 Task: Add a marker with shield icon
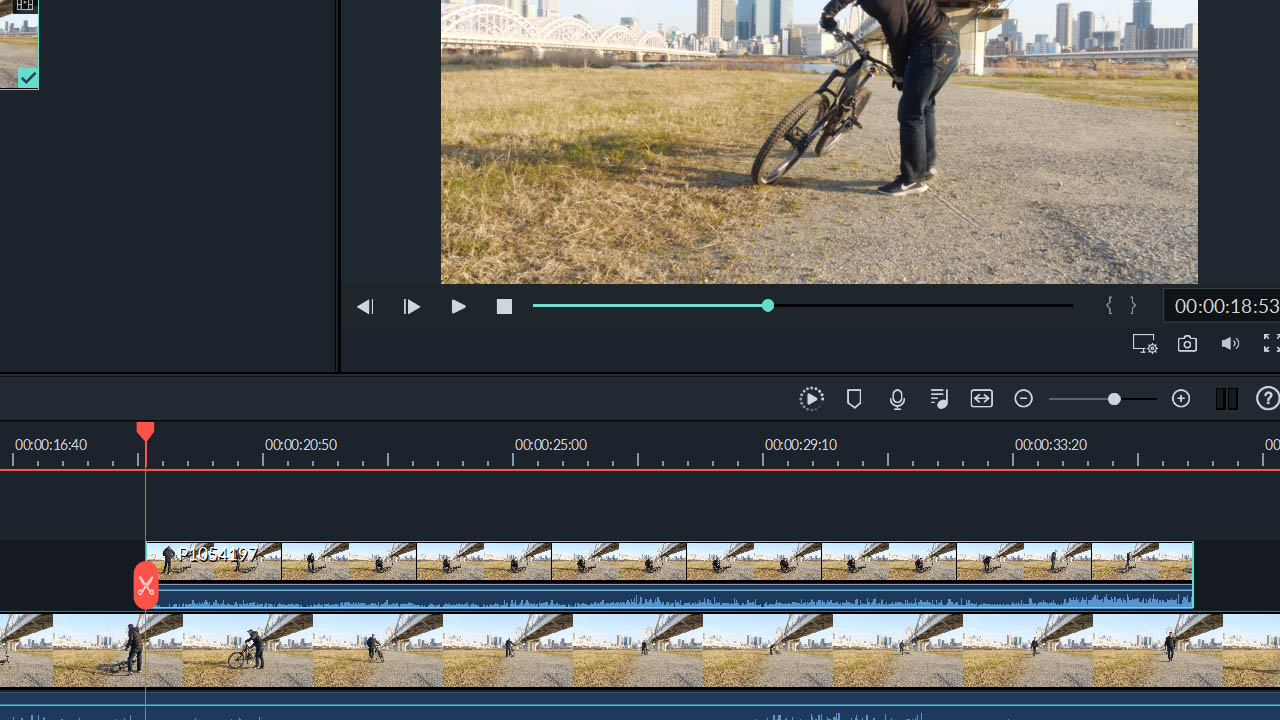854,399
